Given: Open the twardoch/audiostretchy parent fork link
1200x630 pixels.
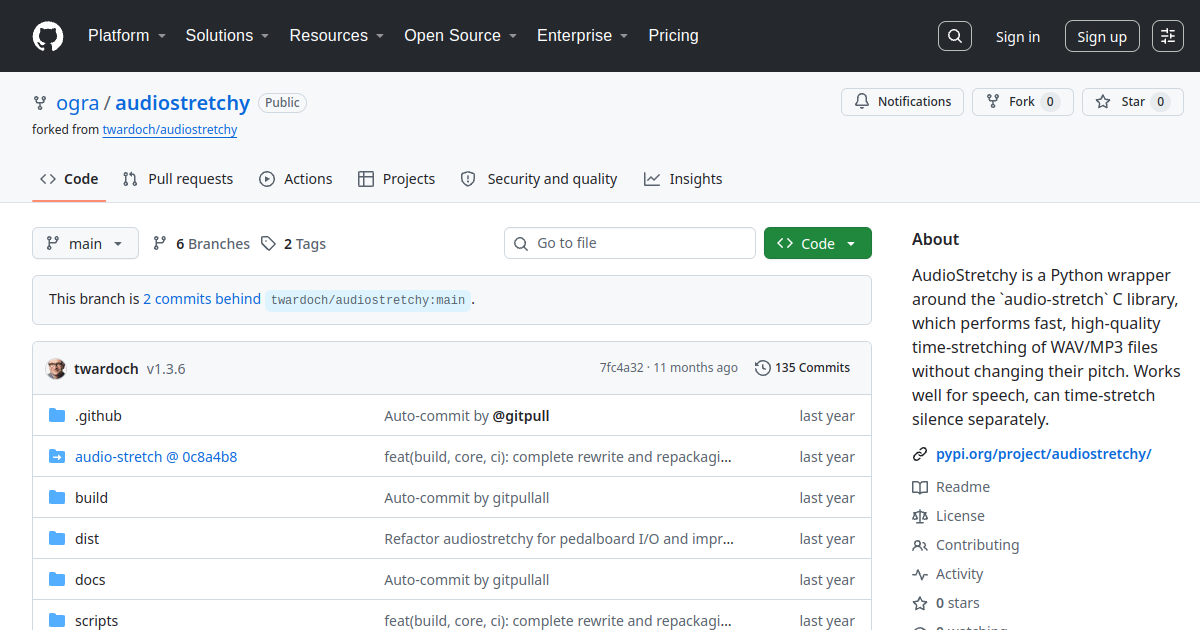Looking at the screenshot, I should pyautogui.click(x=170, y=130).
